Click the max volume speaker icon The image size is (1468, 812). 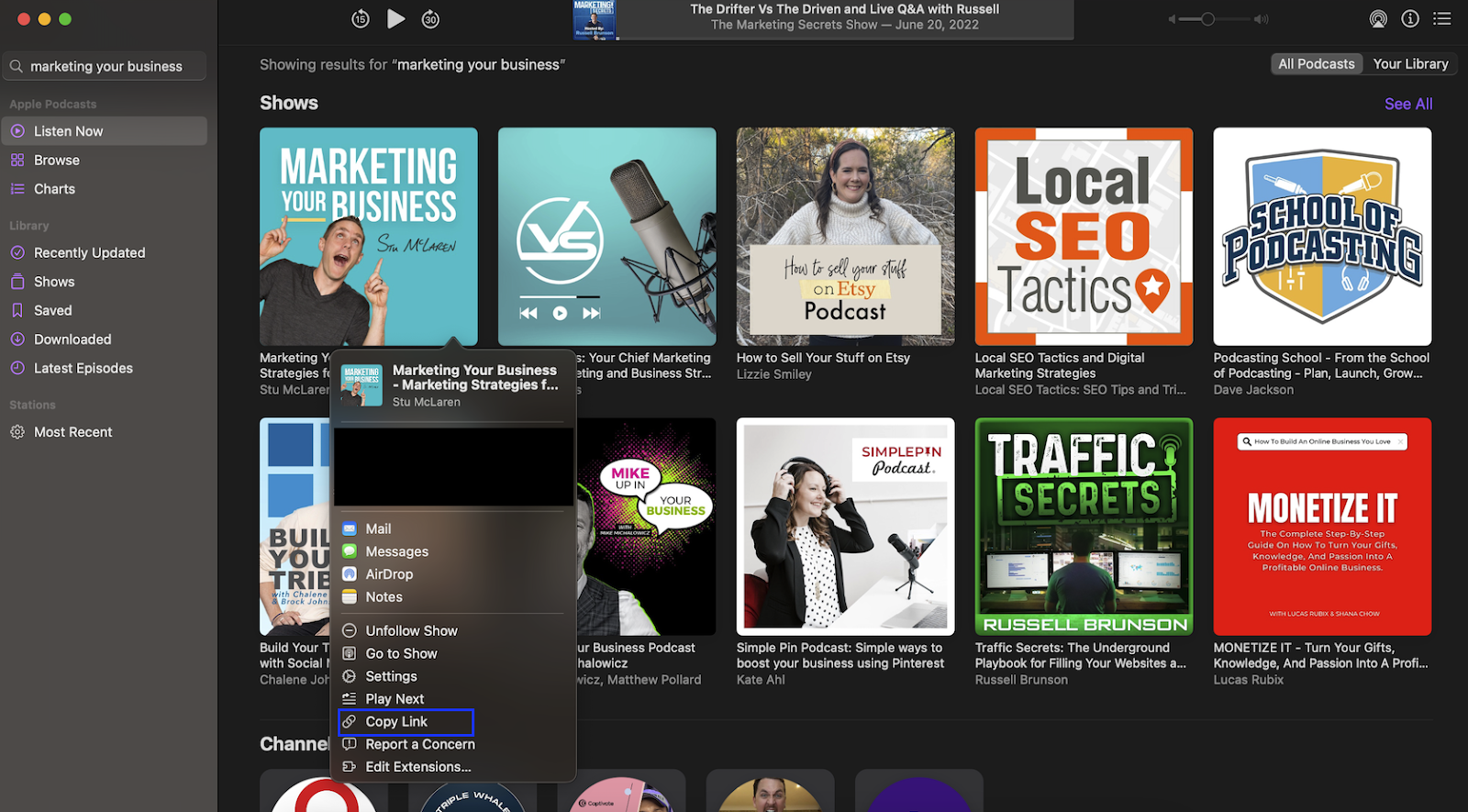(1262, 18)
